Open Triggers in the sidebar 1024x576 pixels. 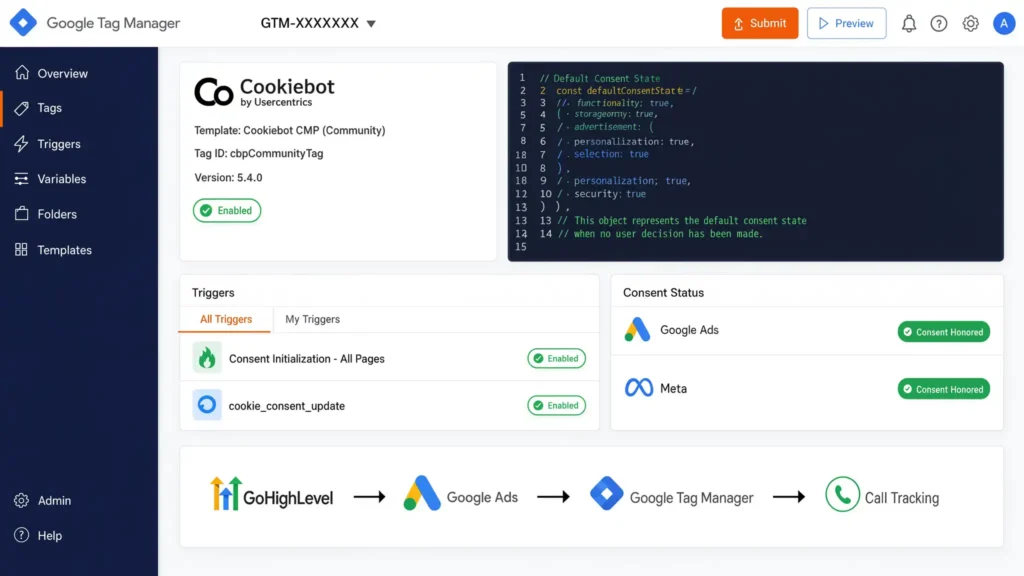pos(79,144)
